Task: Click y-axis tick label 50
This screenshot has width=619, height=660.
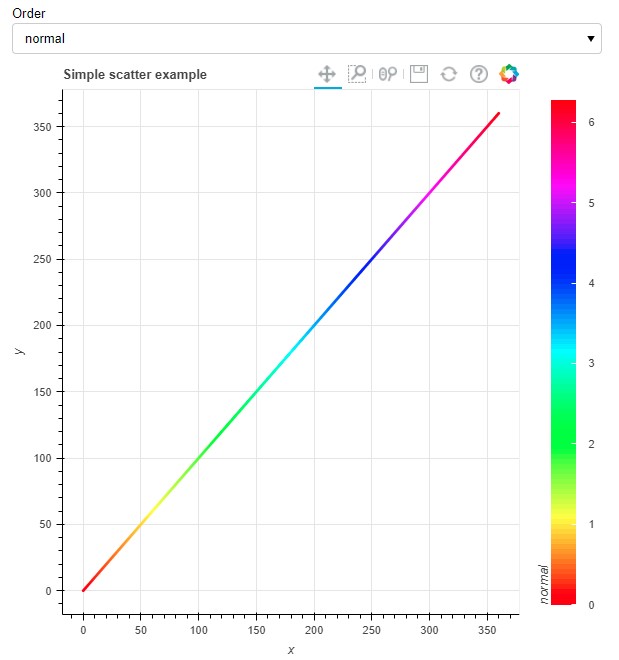Action: pos(45,524)
